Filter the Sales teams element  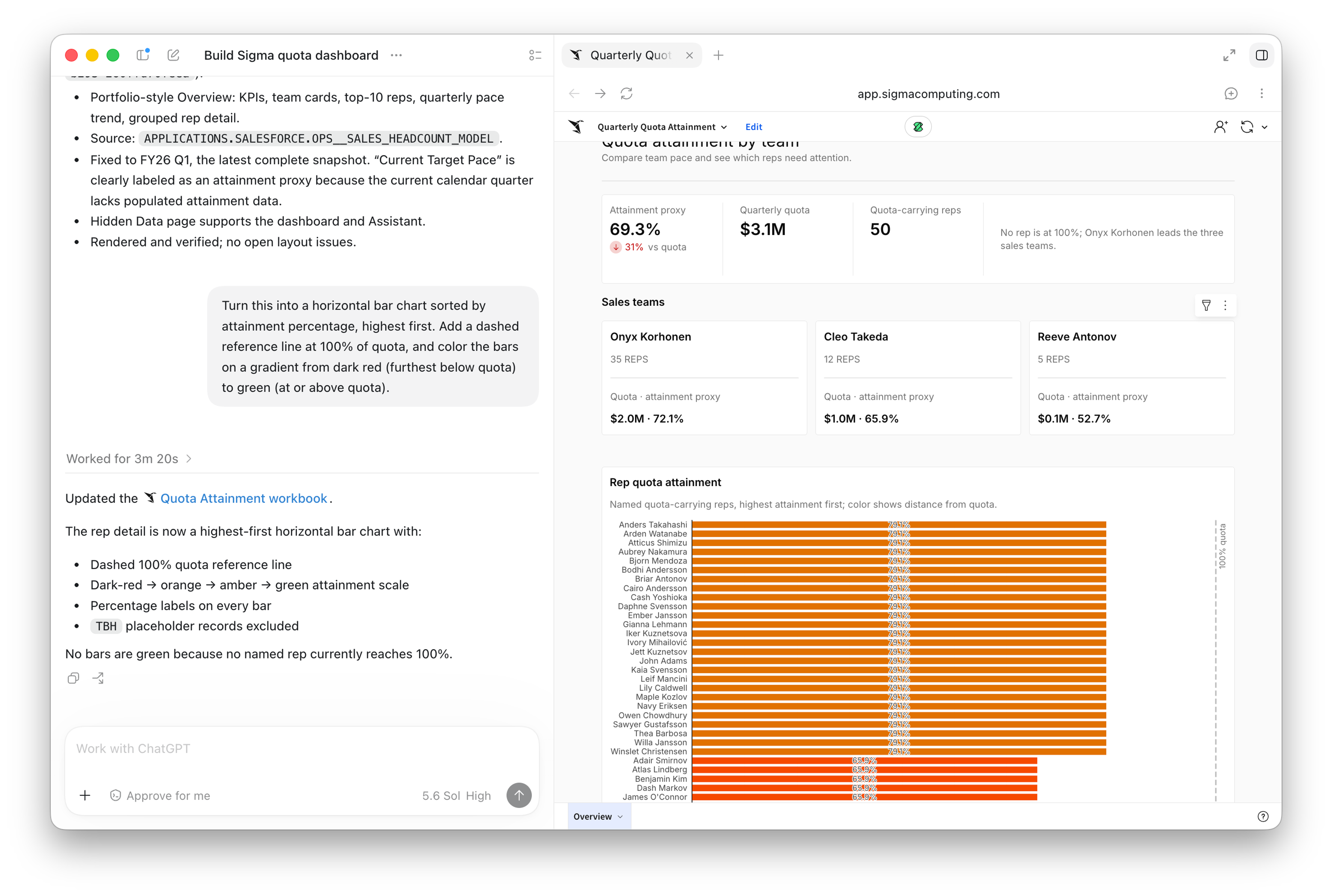coord(1206,305)
